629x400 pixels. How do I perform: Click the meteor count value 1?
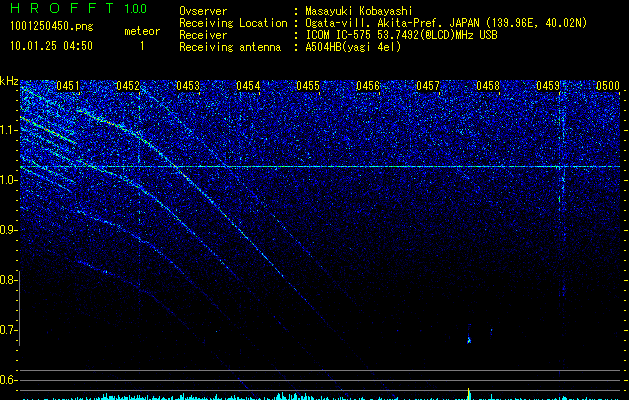point(142,46)
